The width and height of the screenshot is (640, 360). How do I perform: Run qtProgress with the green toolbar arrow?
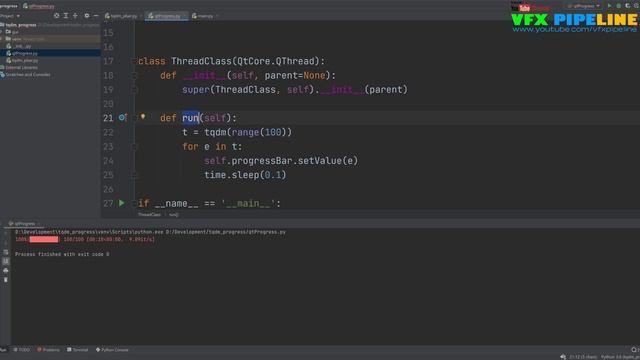pos(609,6)
